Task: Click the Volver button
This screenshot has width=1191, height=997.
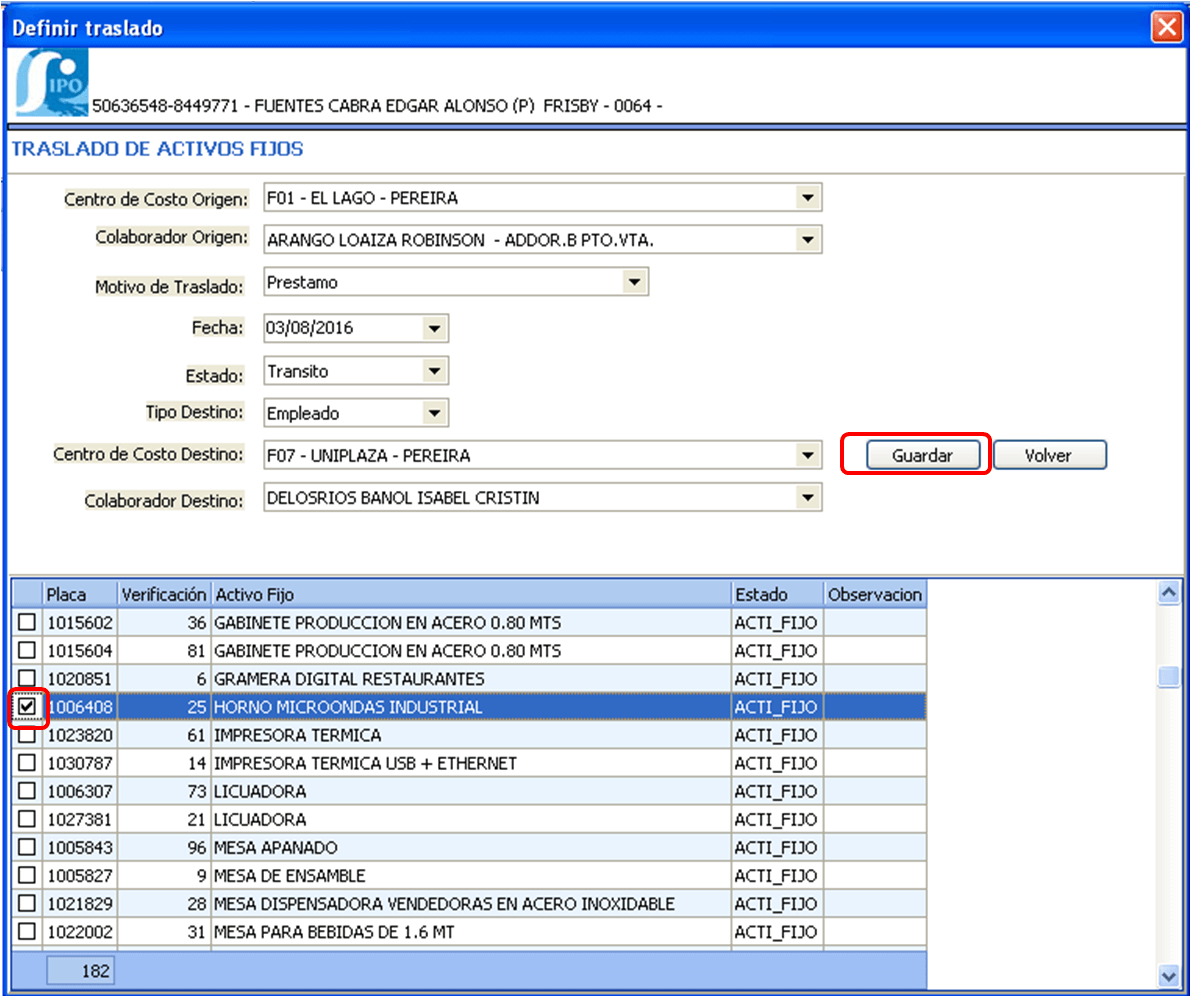Action: tap(1050, 456)
